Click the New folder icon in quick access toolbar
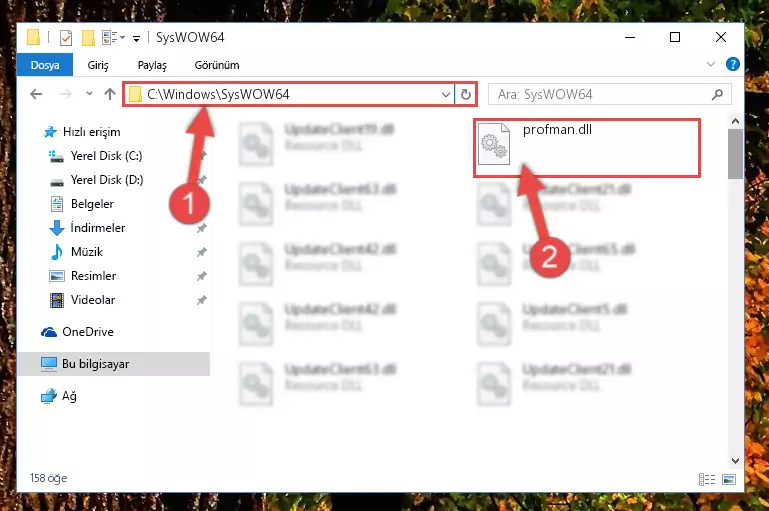The image size is (769, 511). [88, 38]
